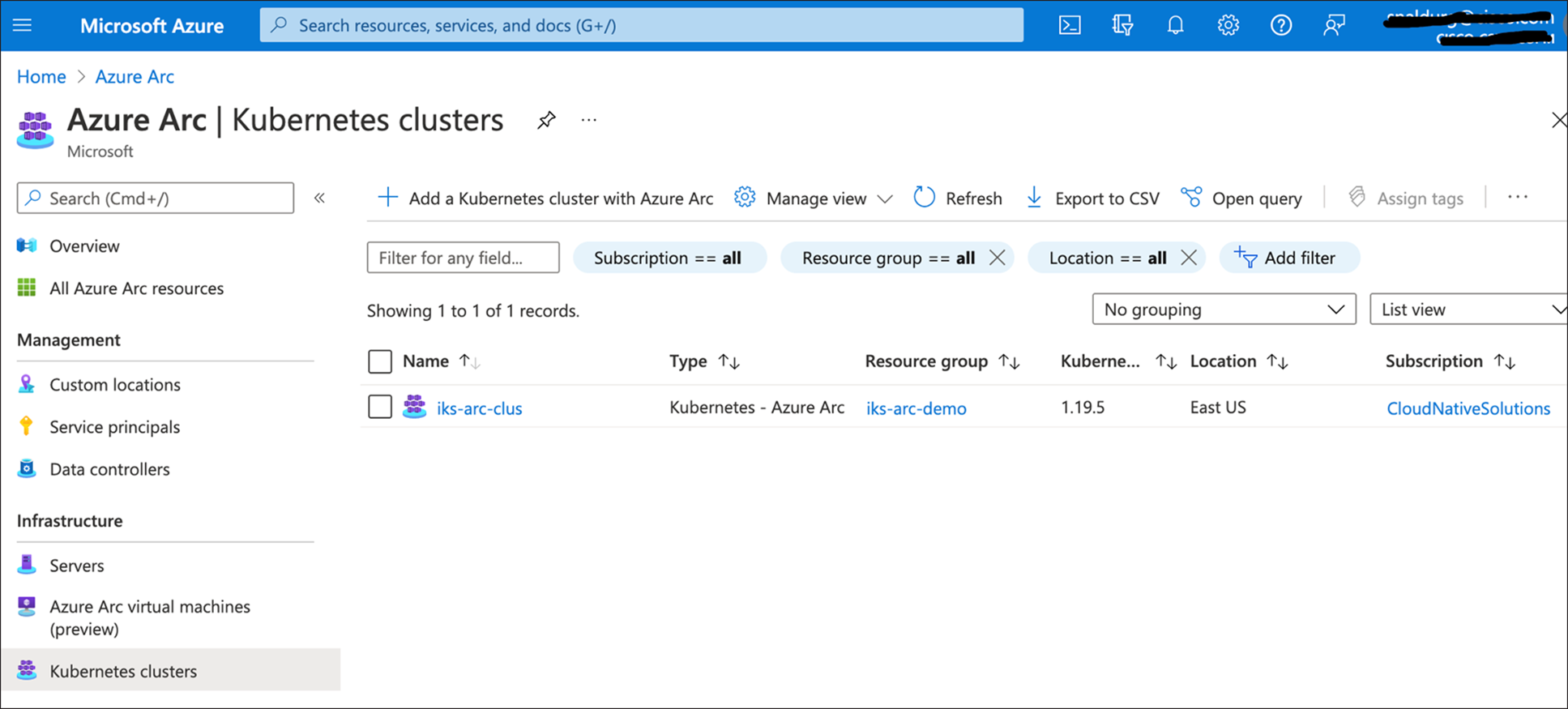
Task: Open toolbar overflow ellipsis menu
Action: [x=1518, y=198]
